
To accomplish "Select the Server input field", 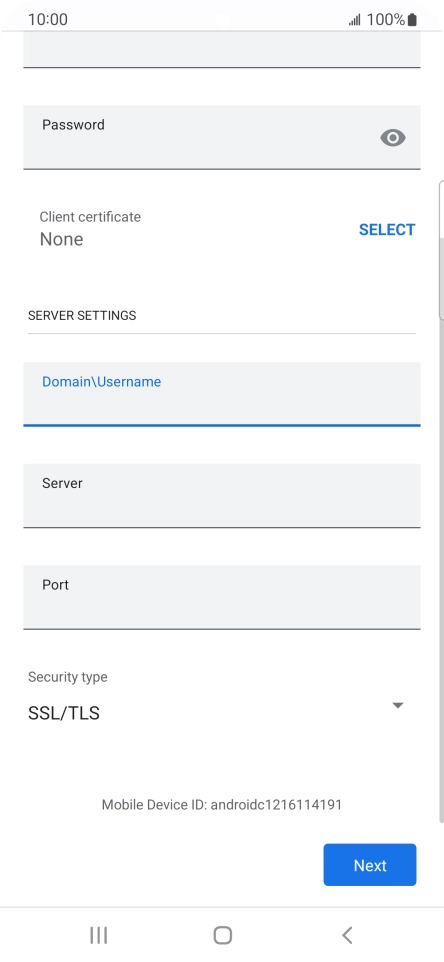I will coord(222,496).
